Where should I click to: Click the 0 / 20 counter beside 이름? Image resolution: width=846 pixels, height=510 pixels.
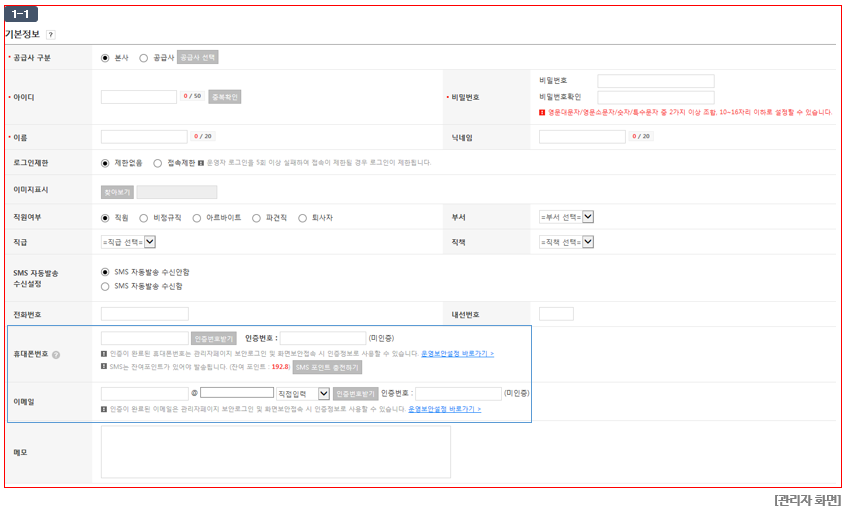click(x=203, y=137)
